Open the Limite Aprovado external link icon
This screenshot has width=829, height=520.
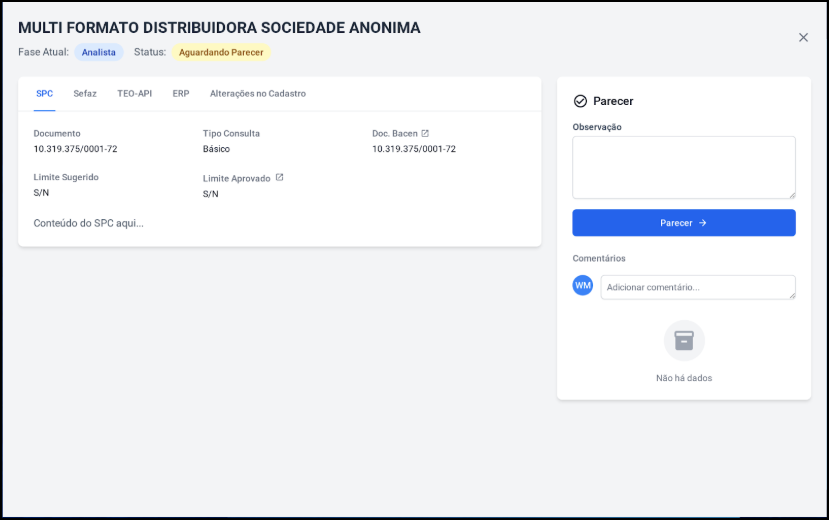pos(279,178)
